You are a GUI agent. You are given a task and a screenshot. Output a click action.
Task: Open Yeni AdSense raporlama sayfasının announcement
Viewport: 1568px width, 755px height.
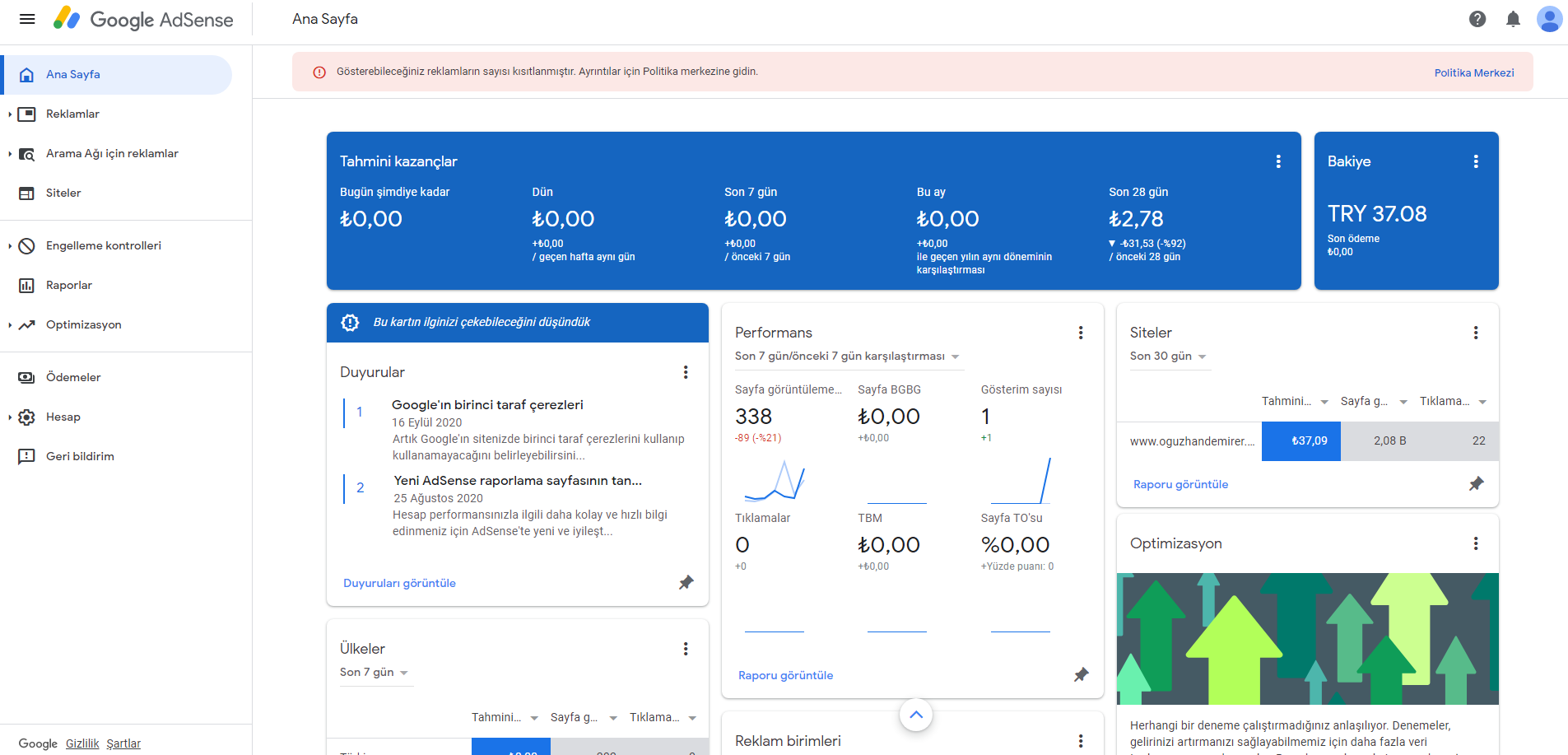click(x=518, y=481)
